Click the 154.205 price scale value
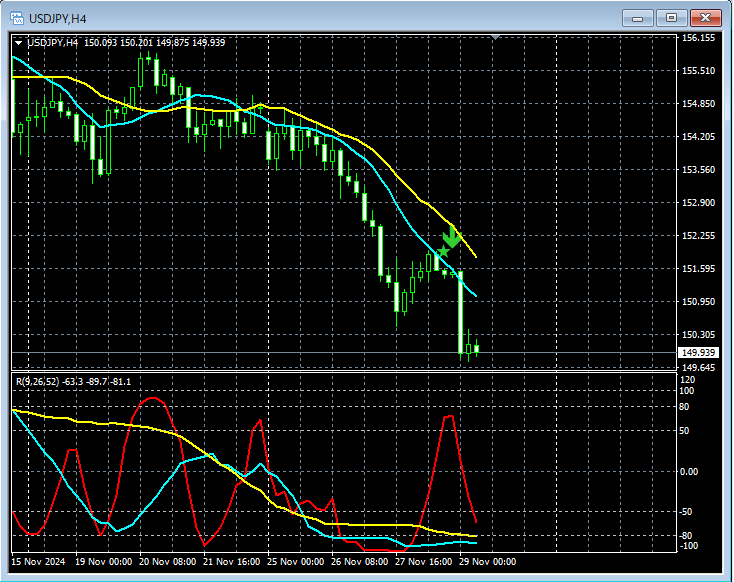 coord(698,137)
